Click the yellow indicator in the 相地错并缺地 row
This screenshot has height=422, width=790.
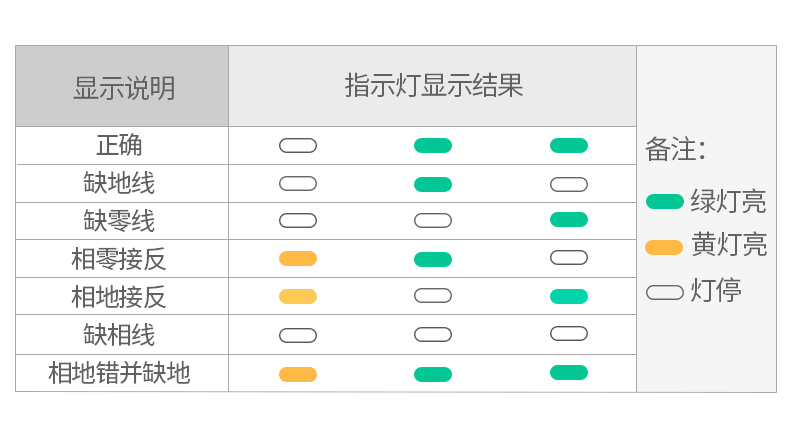click(x=298, y=374)
